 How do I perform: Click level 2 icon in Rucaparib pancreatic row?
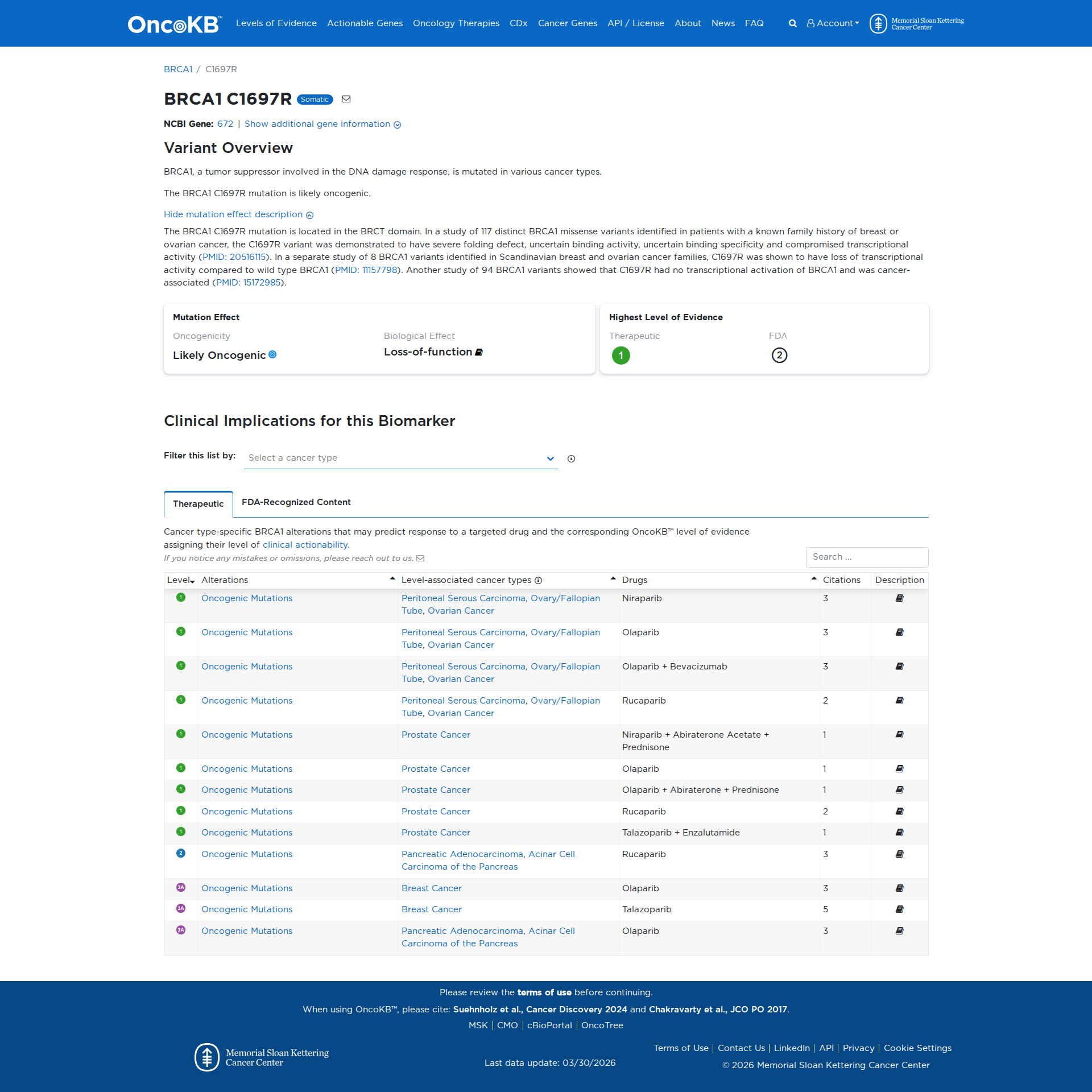[x=181, y=853]
